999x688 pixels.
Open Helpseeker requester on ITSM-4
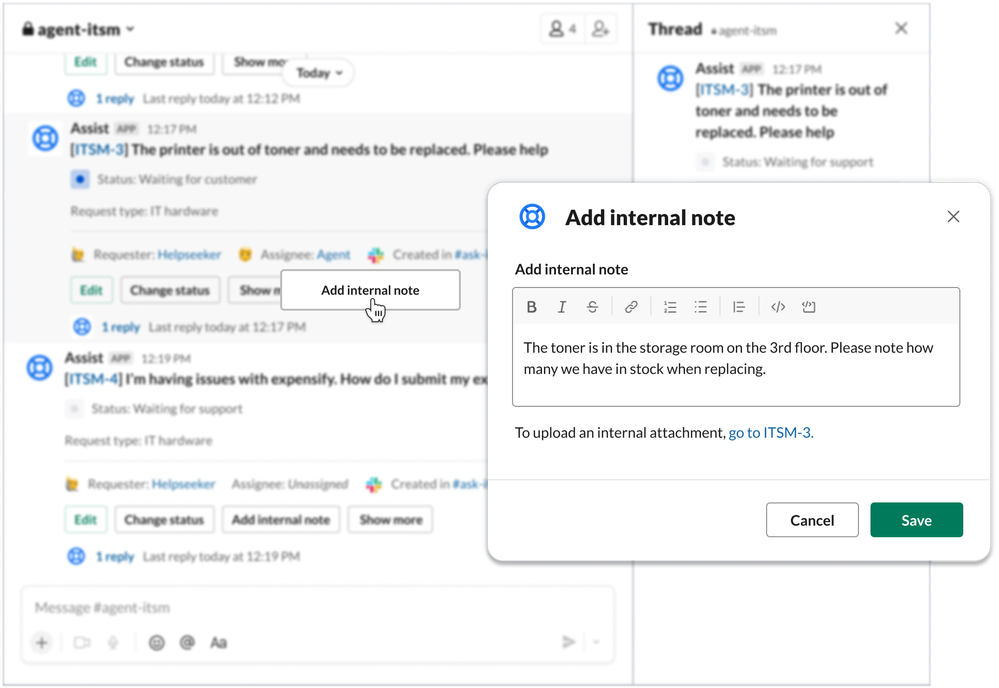tap(183, 484)
